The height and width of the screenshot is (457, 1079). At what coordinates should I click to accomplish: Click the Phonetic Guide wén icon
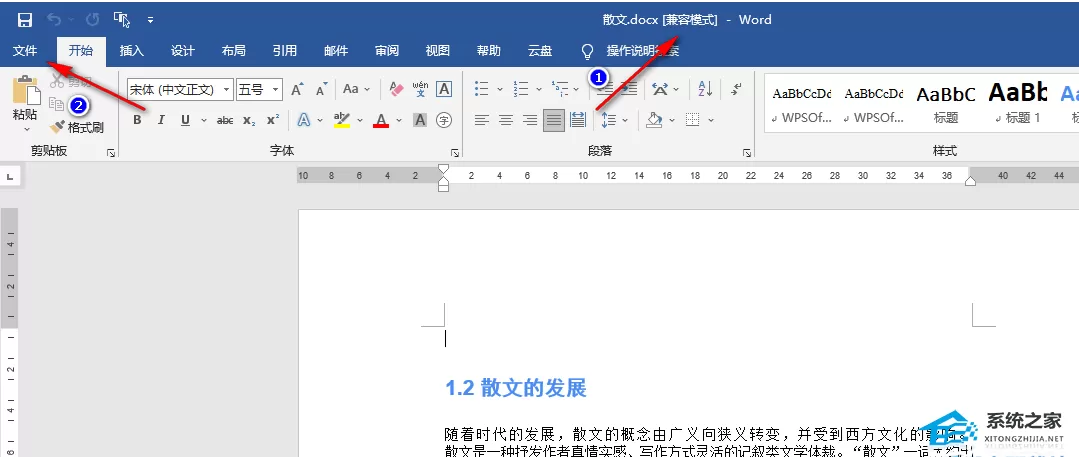[420, 89]
